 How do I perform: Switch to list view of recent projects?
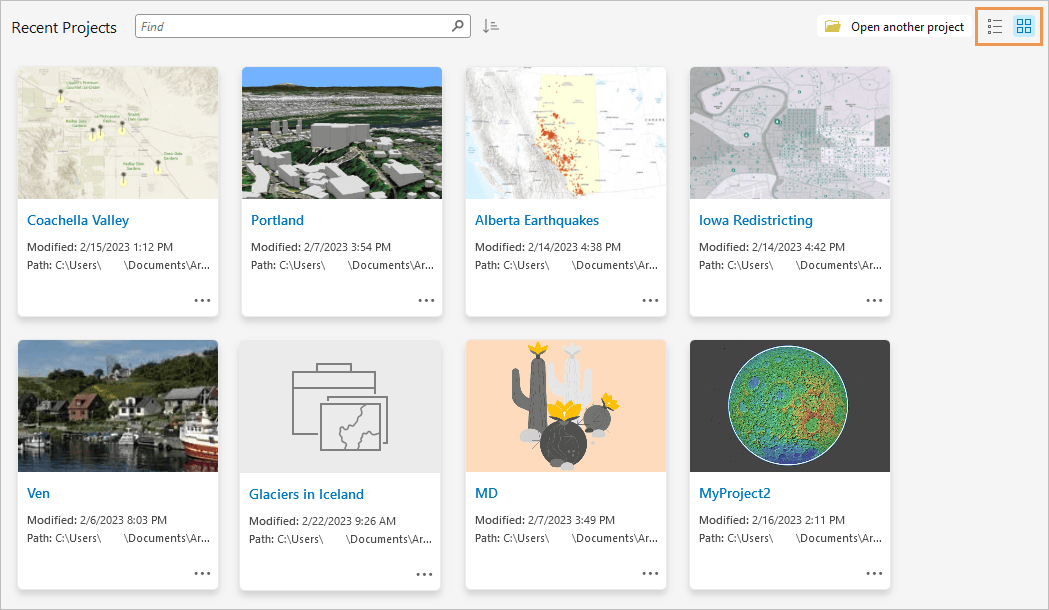[x=994, y=26]
